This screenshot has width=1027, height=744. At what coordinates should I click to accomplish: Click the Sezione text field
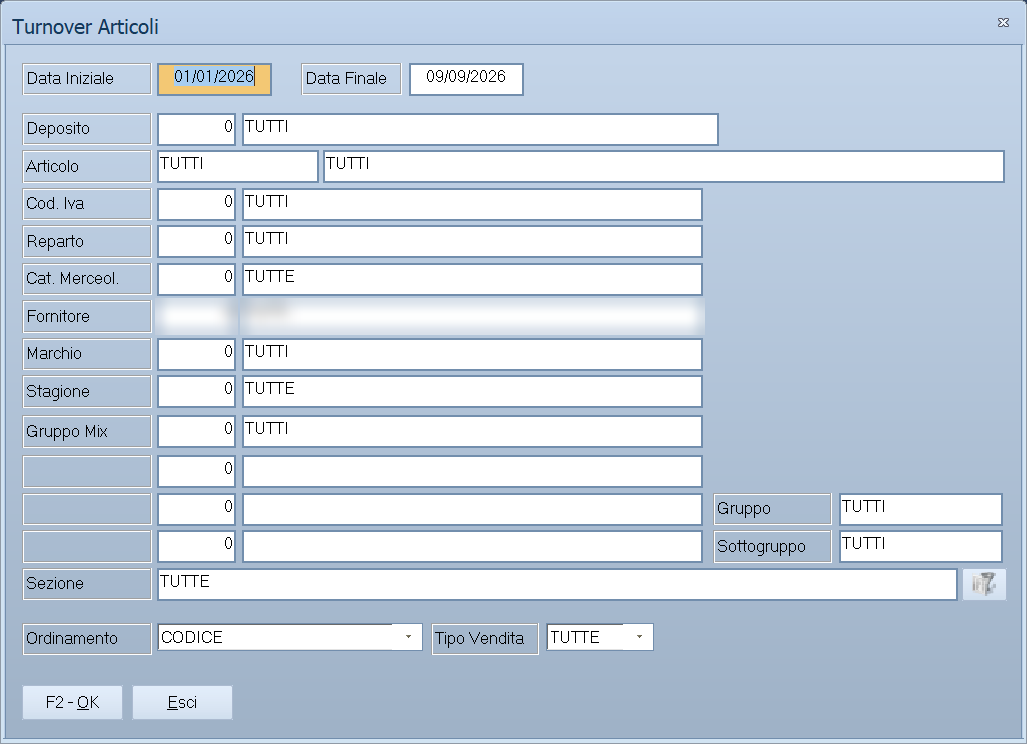coord(557,584)
